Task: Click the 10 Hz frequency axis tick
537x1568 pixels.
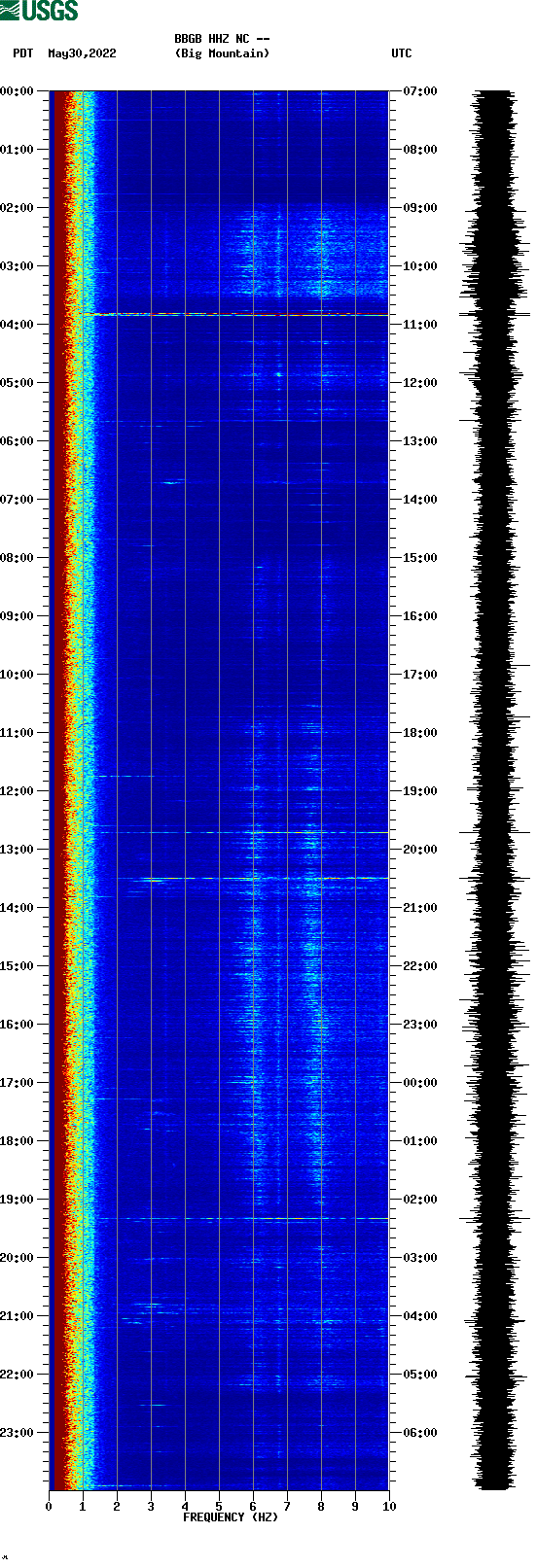Action: [389, 1507]
